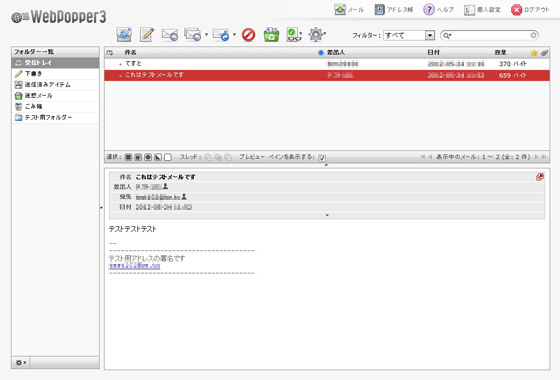
Task: Clear the search box with the reset icon
Action: 533,35
